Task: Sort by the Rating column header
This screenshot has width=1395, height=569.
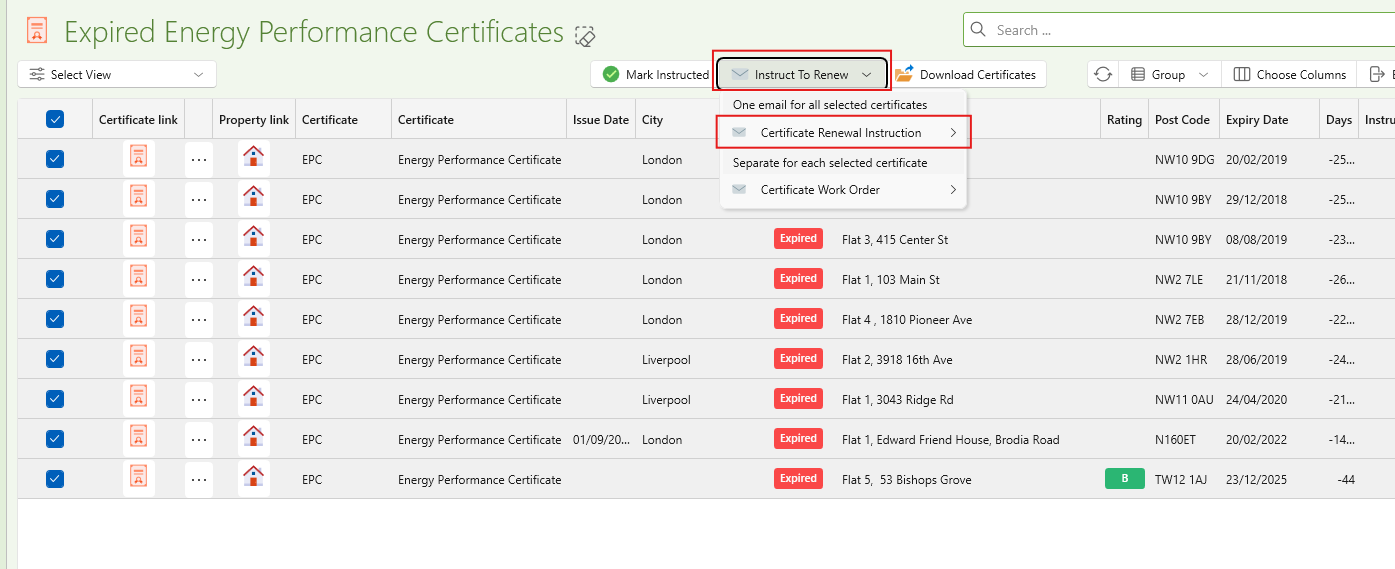Action: pos(1124,119)
